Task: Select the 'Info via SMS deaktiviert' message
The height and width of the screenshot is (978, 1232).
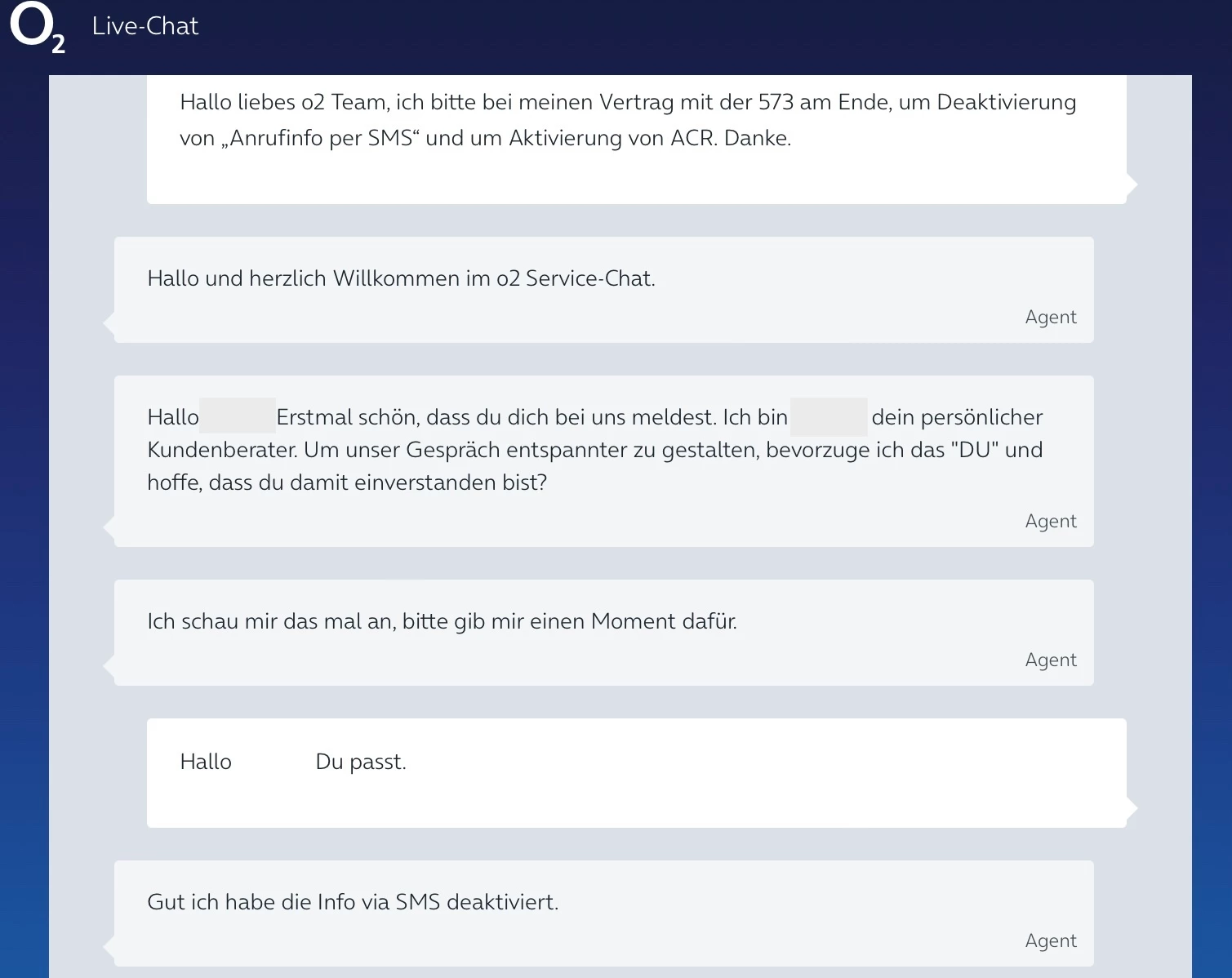Action: pos(353,902)
